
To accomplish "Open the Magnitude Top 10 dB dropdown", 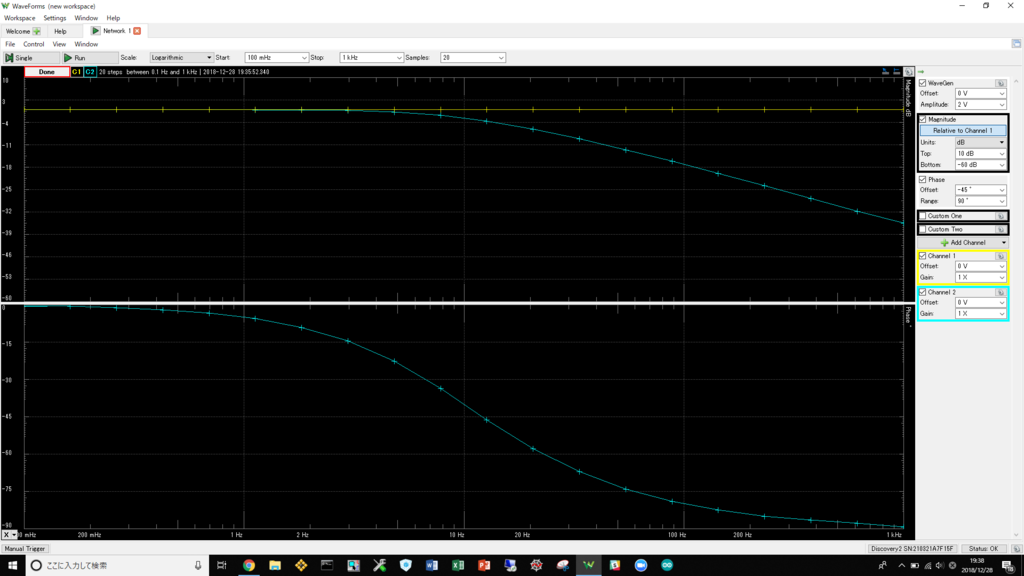I will [980, 153].
